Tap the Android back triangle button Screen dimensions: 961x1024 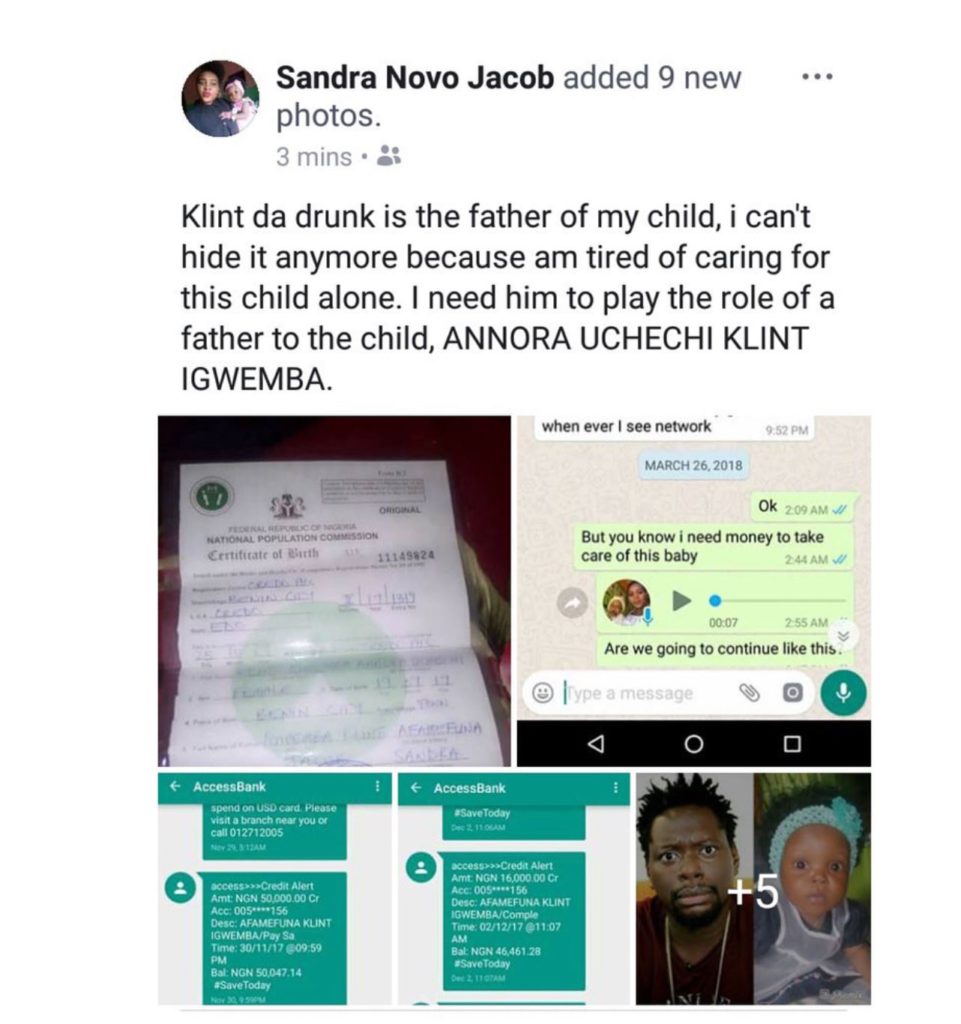tap(595, 744)
